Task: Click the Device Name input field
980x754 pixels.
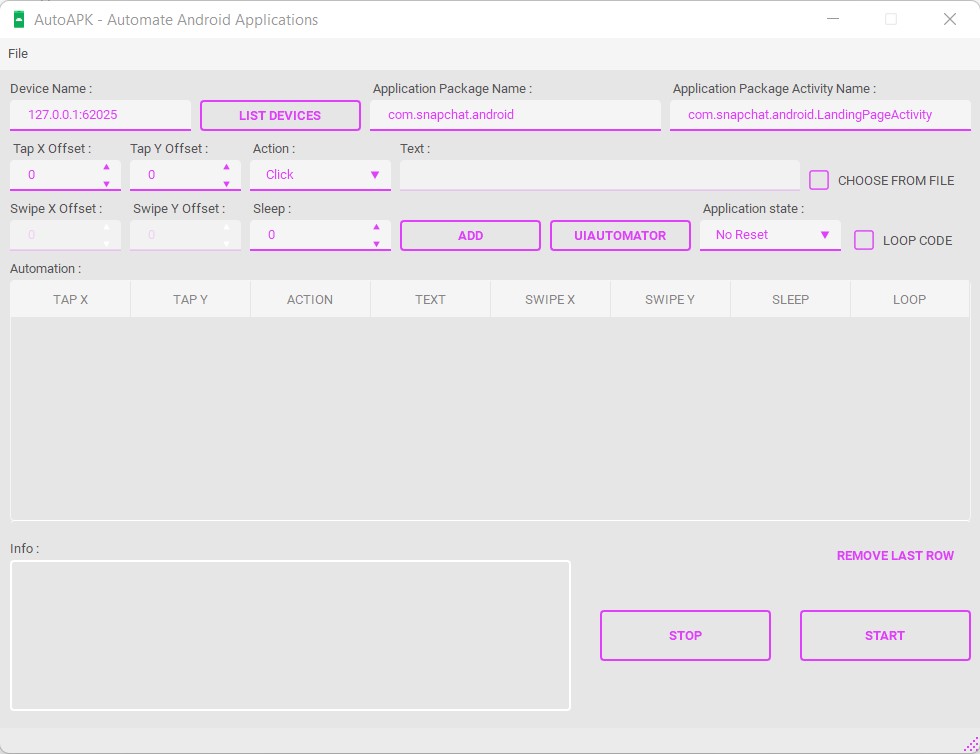Action: coord(100,115)
